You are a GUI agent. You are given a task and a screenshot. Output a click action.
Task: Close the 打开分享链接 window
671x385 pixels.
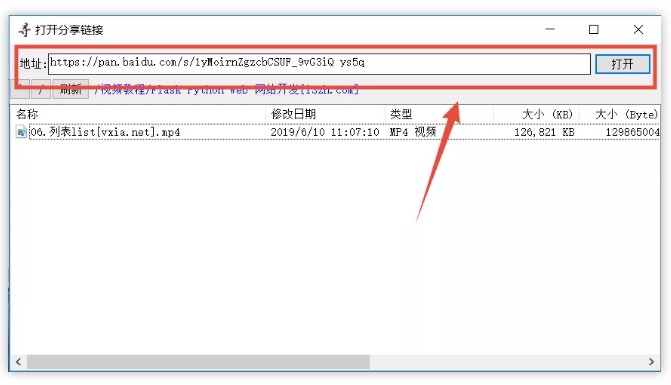(638, 29)
